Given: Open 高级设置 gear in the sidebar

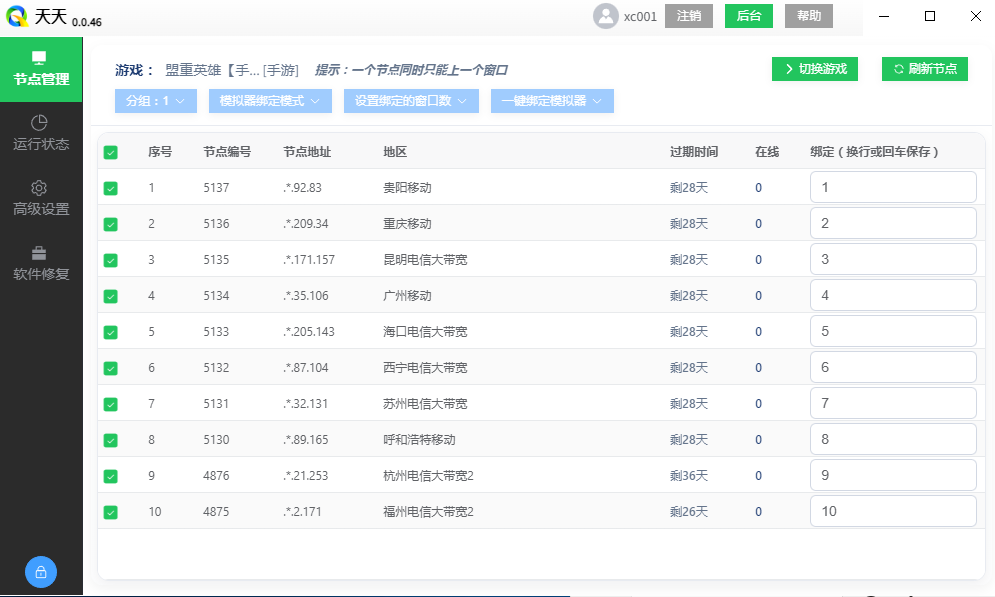Looking at the screenshot, I should (x=41, y=198).
